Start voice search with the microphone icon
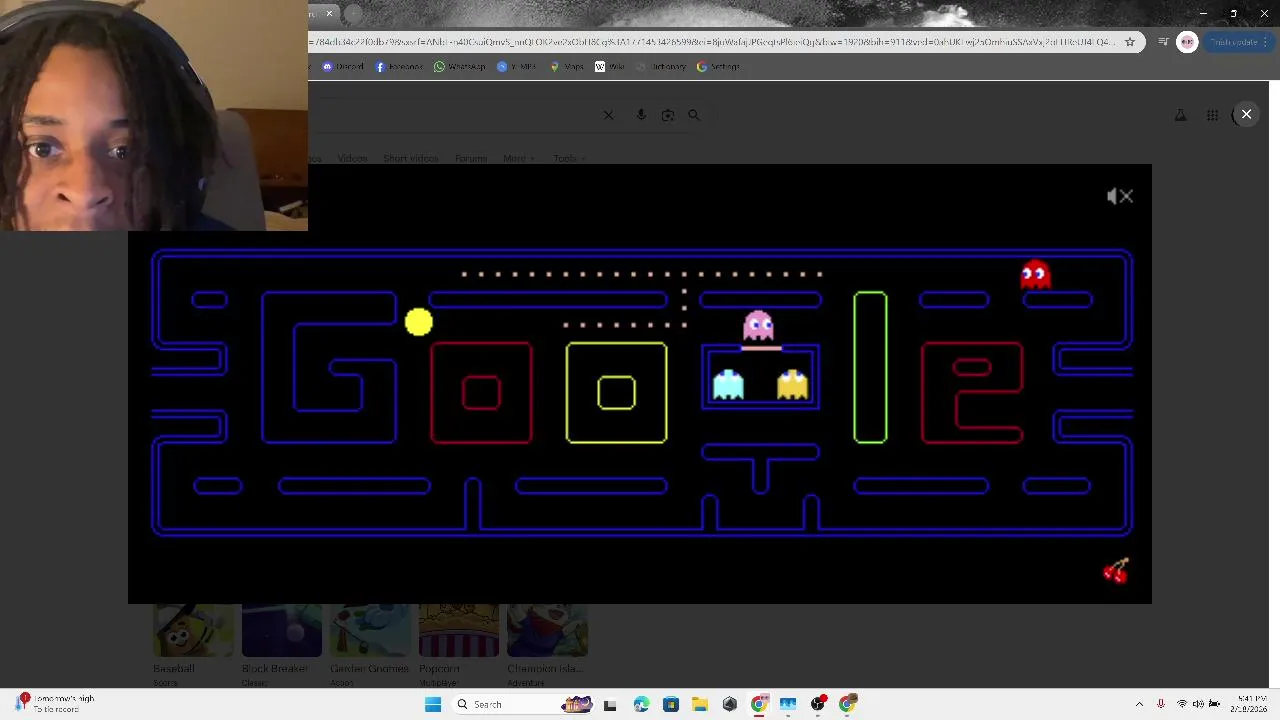Viewport: 1280px width, 720px height. 641,115
